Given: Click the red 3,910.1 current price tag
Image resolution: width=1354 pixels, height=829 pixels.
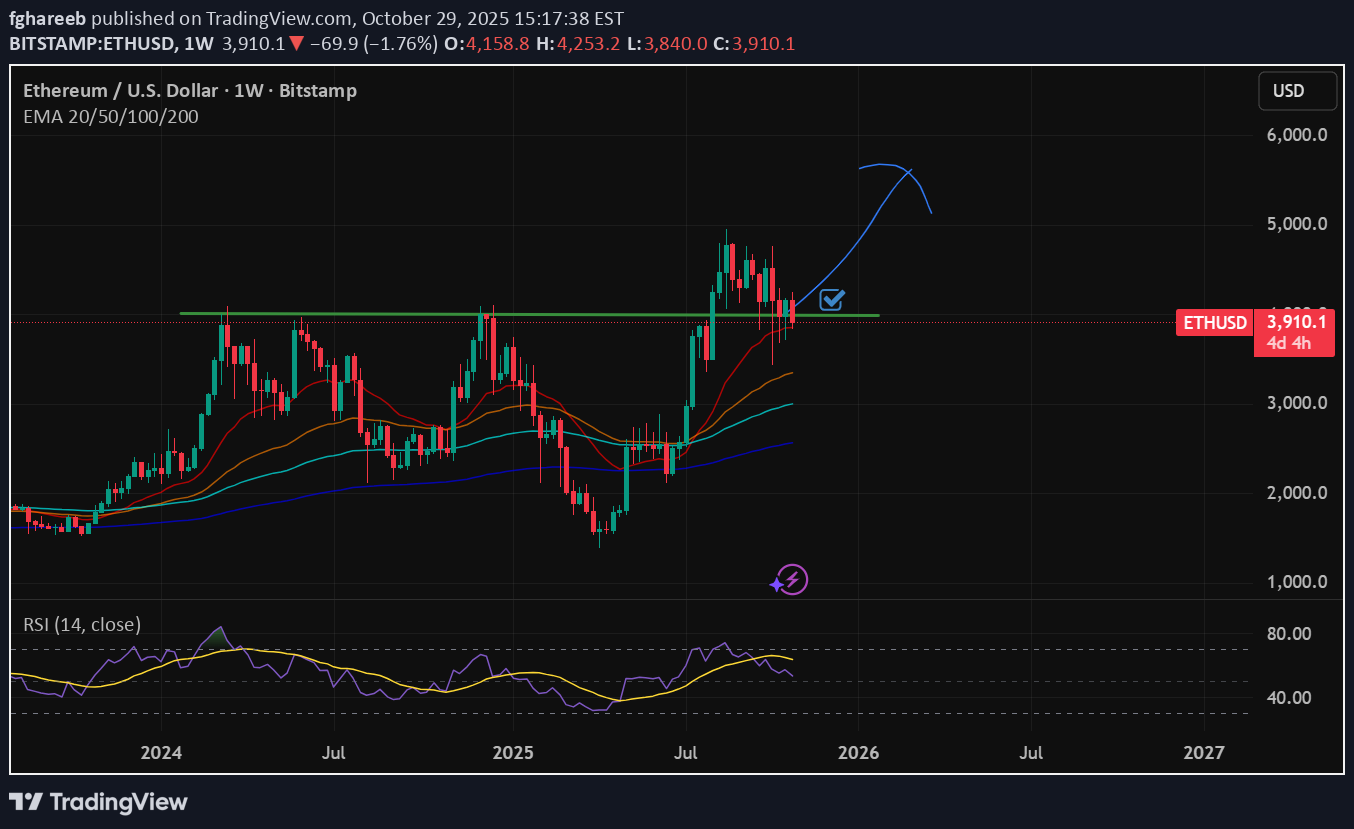Looking at the screenshot, I should click(x=1295, y=322).
